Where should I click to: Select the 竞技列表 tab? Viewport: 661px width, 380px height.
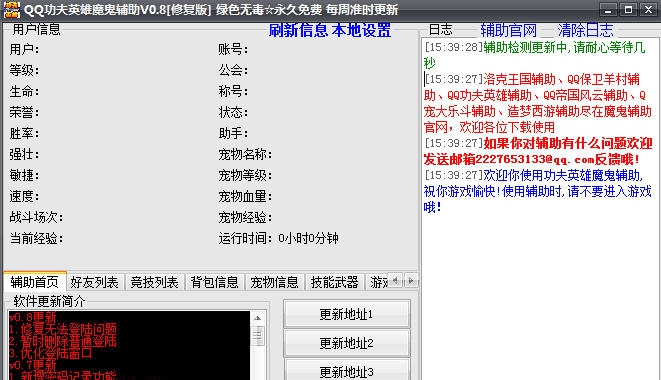click(154, 282)
